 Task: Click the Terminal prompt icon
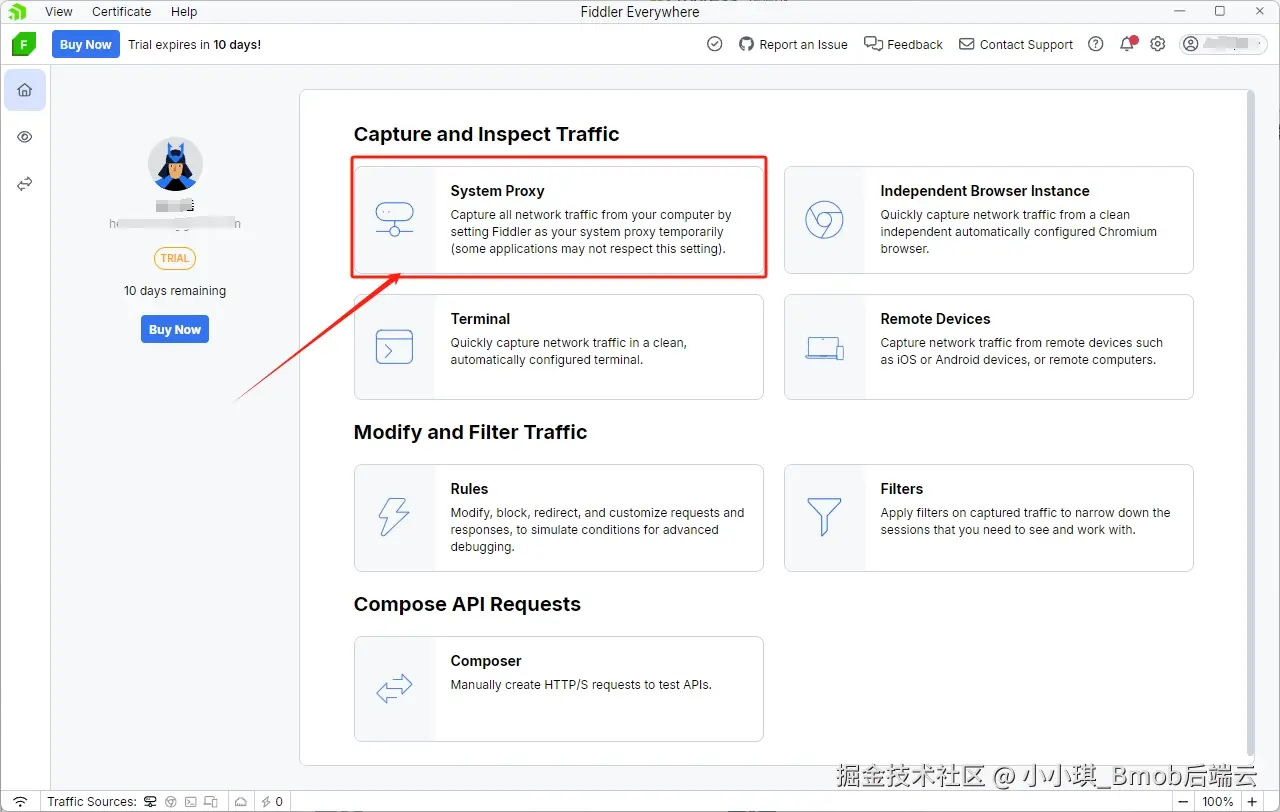(394, 347)
